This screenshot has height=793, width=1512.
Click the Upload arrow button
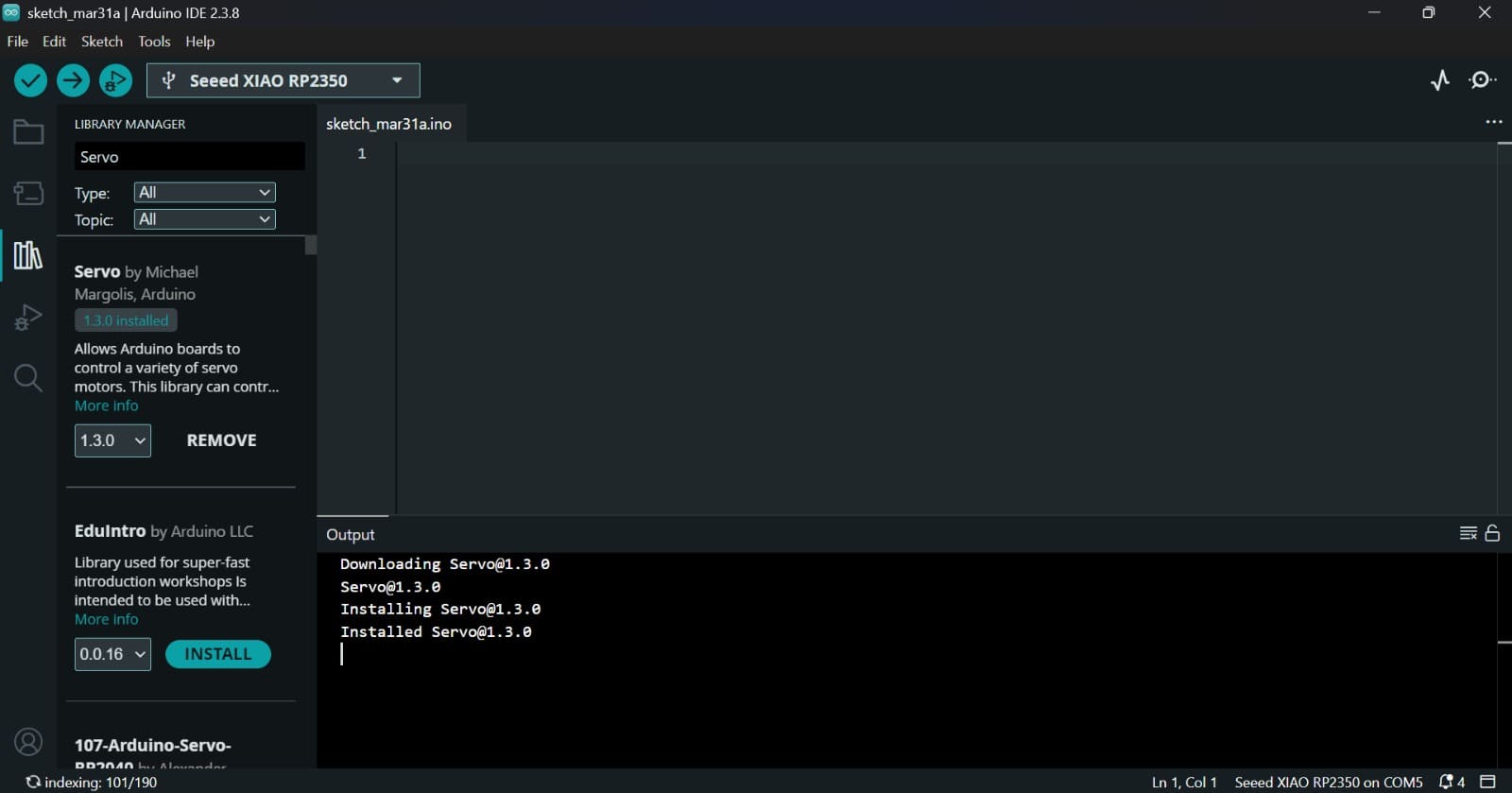pyautogui.click(x=73, y=80)
